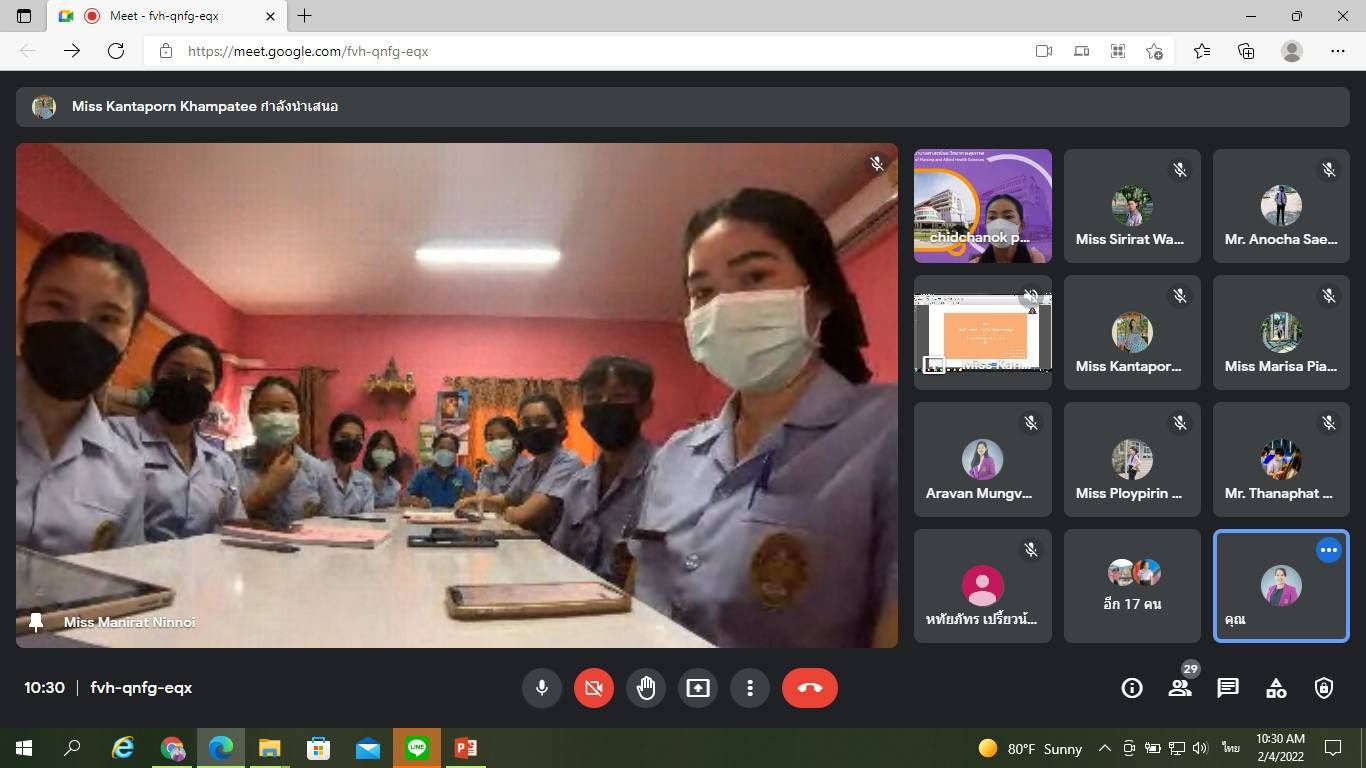This screenshot has height=768, width=1366.
Task: Open meeting details info icon
Action: [1132, 688]
